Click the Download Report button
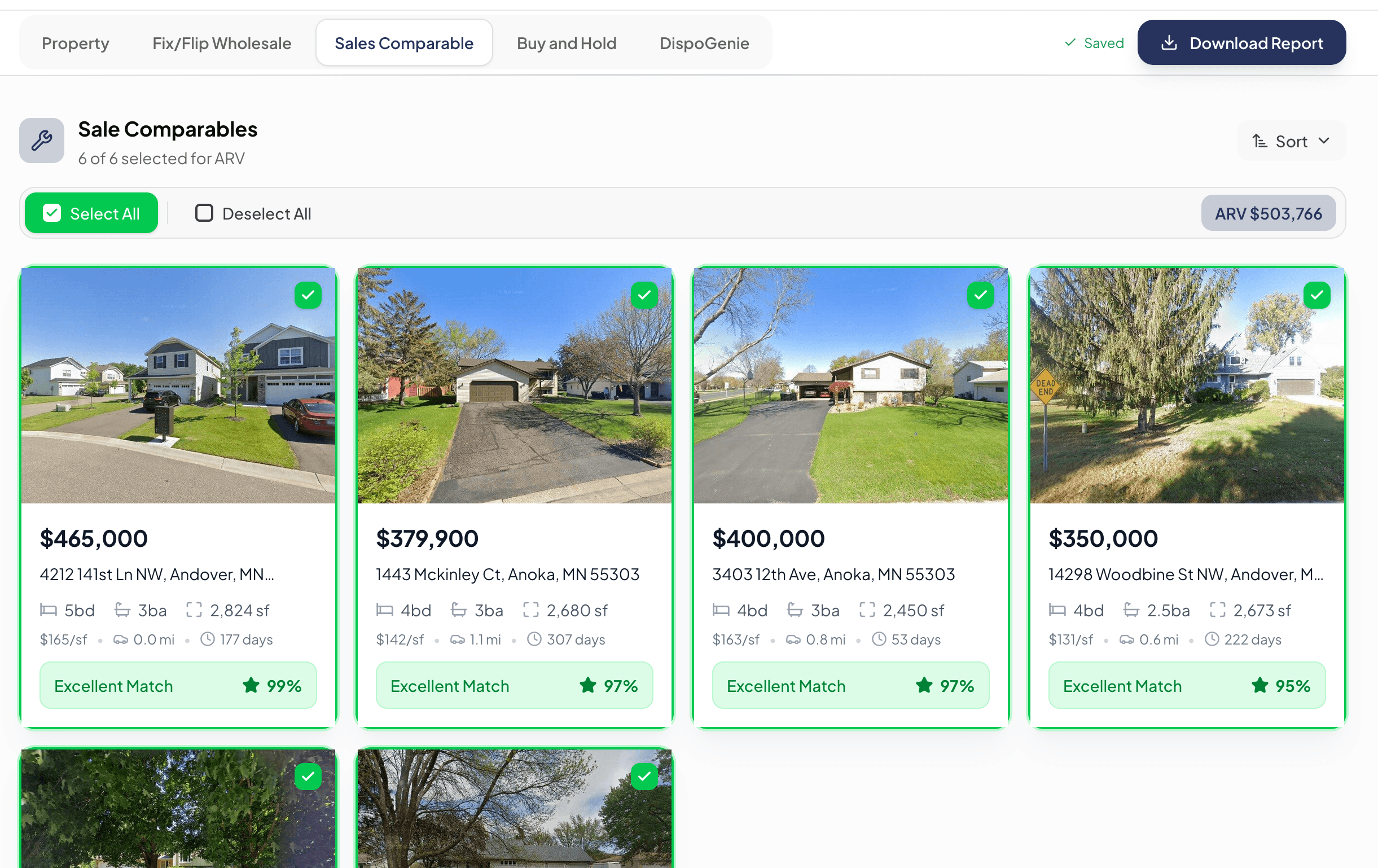Screen dimensions: 1378x868 click(x=1241, y=43)
